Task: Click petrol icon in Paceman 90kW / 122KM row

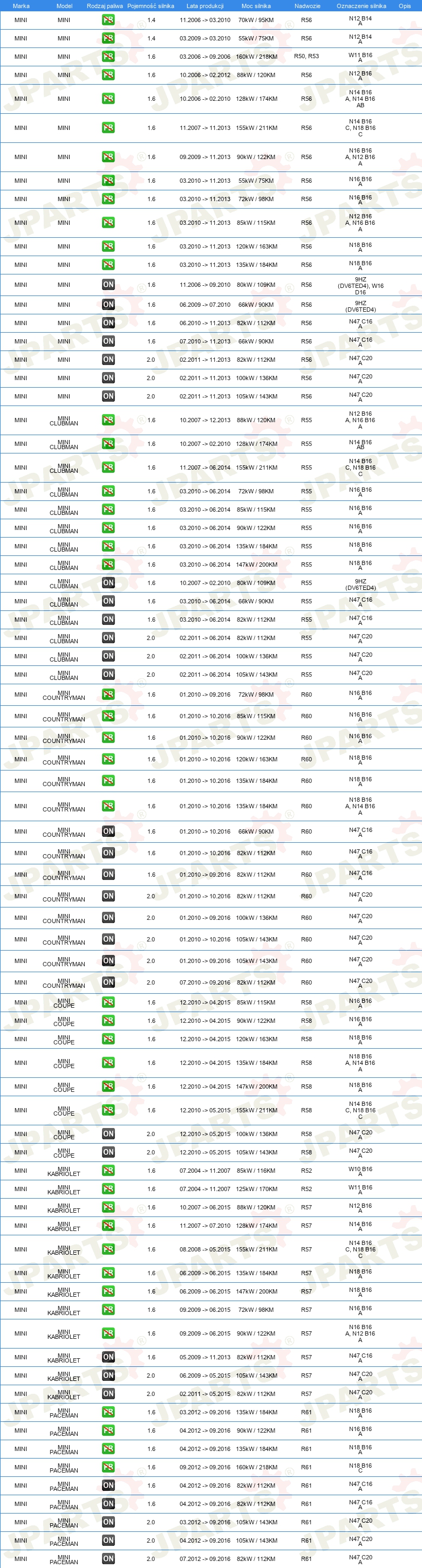Action: 108,1431
